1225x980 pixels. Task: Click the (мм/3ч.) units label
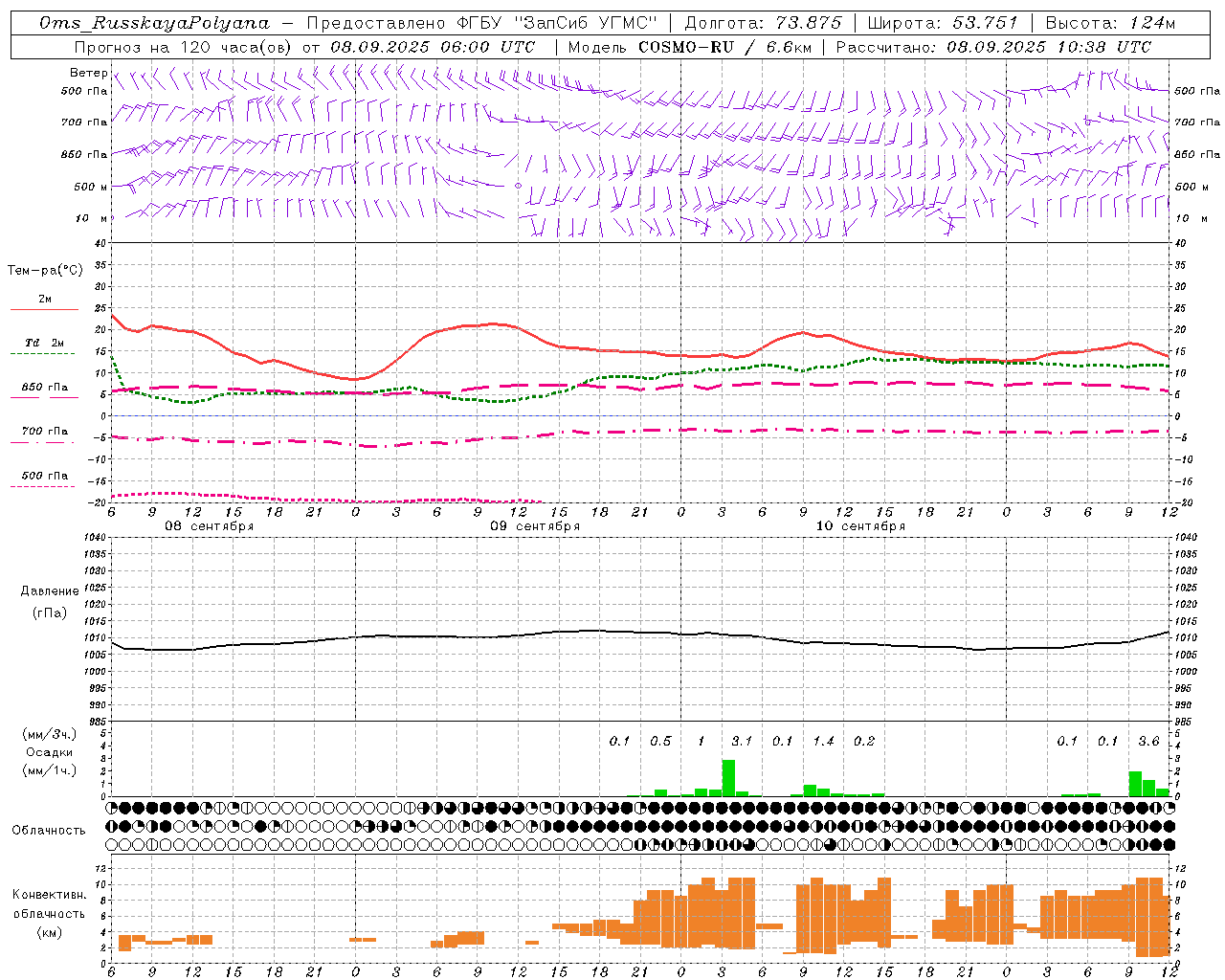(49, 734)
